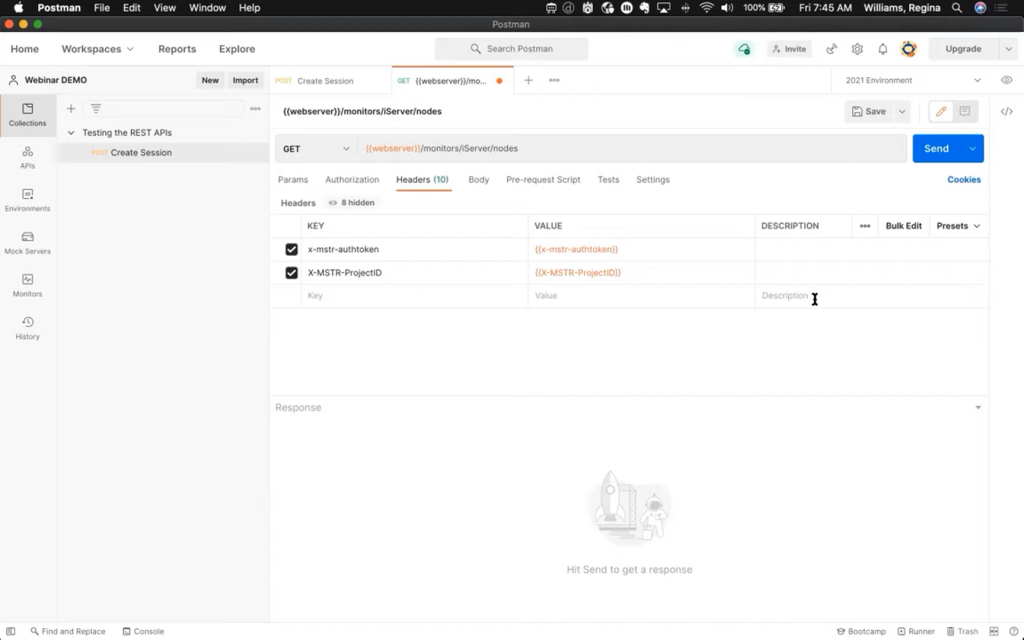Click the Bulk Edit button
The height and width of the screenshot is (640, 1024).
click(x=903, y=226)
